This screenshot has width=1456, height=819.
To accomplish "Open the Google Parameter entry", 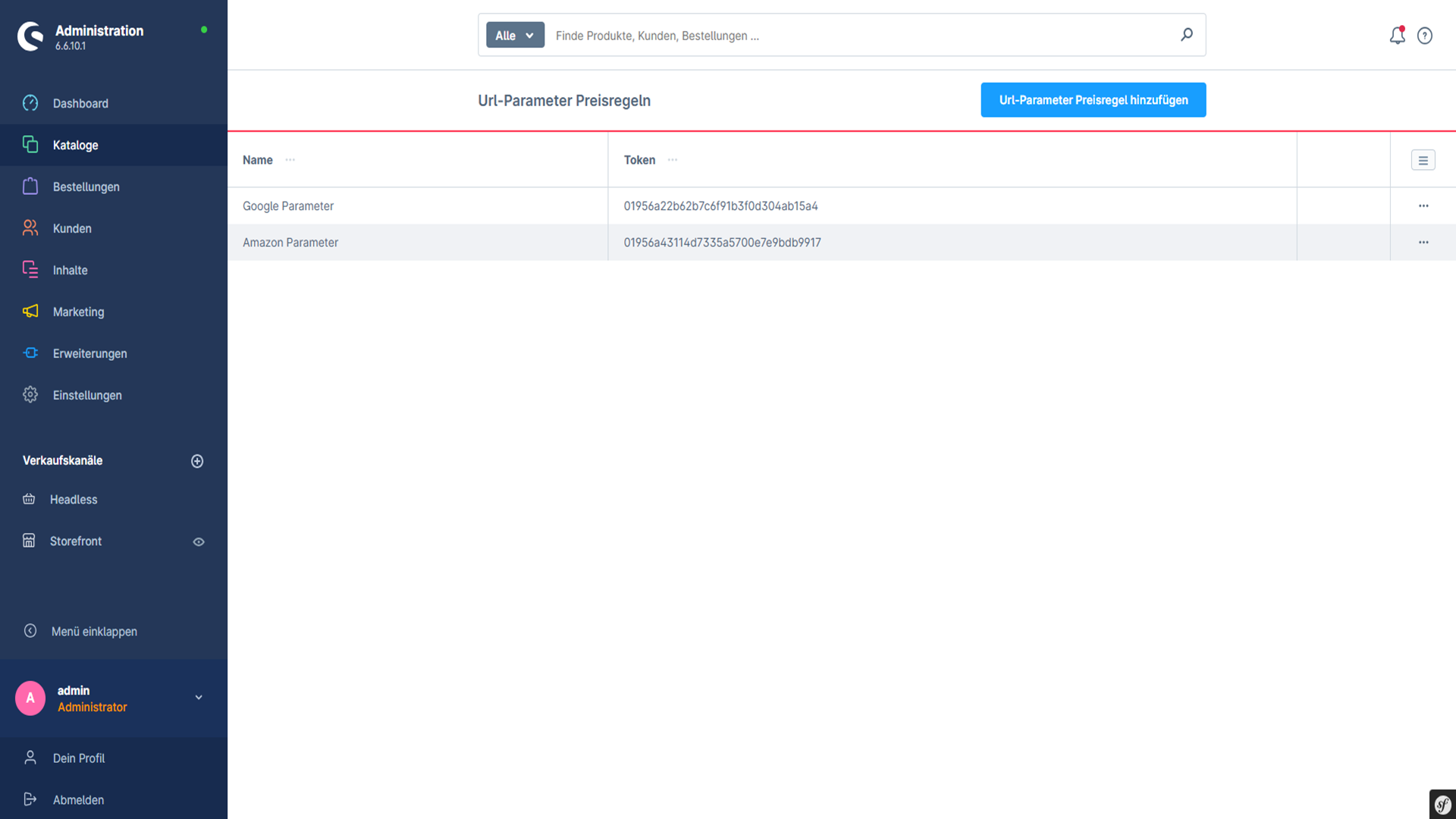I will 288,206.
